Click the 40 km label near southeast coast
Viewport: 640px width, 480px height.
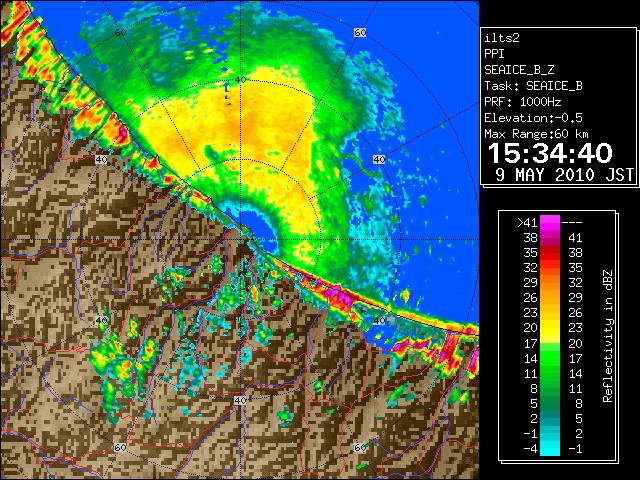[x=379, y=320]
